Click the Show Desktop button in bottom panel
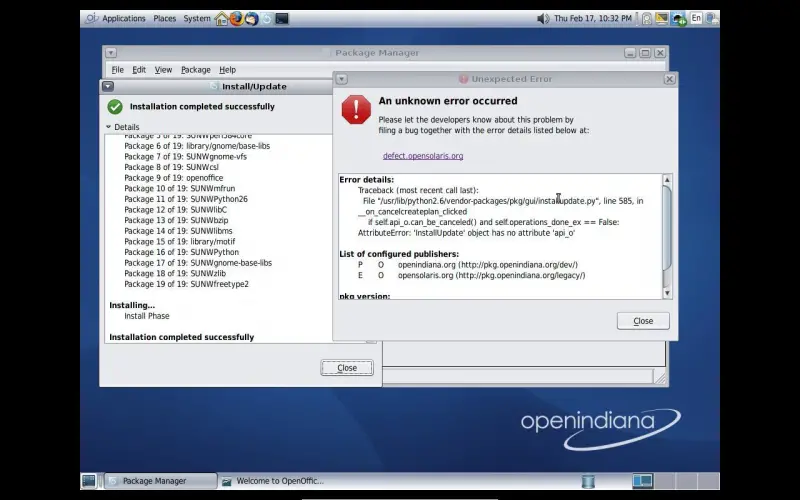This screenshot has width=800, height=500. point(89,481)
